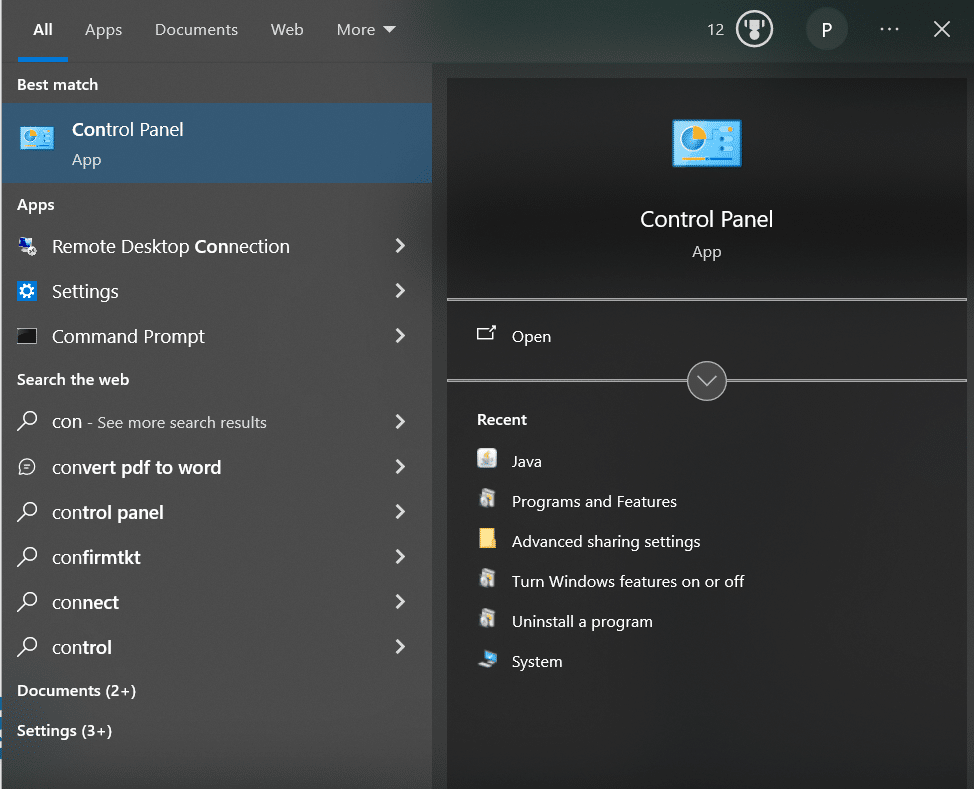The height and width of the screenshot is (789, 974).
Task: Click the Programs and Features icon
Action: [488, 498]
